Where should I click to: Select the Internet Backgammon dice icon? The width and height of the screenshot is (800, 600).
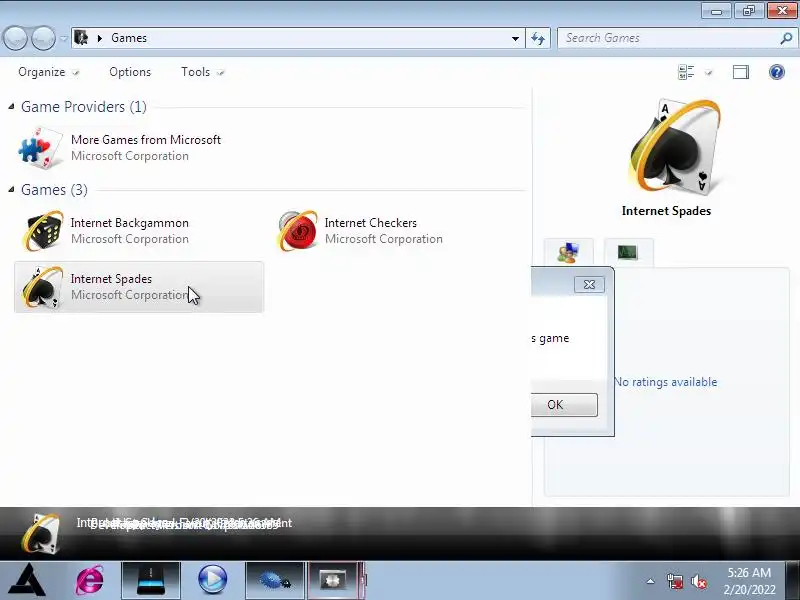pos(43,231)
